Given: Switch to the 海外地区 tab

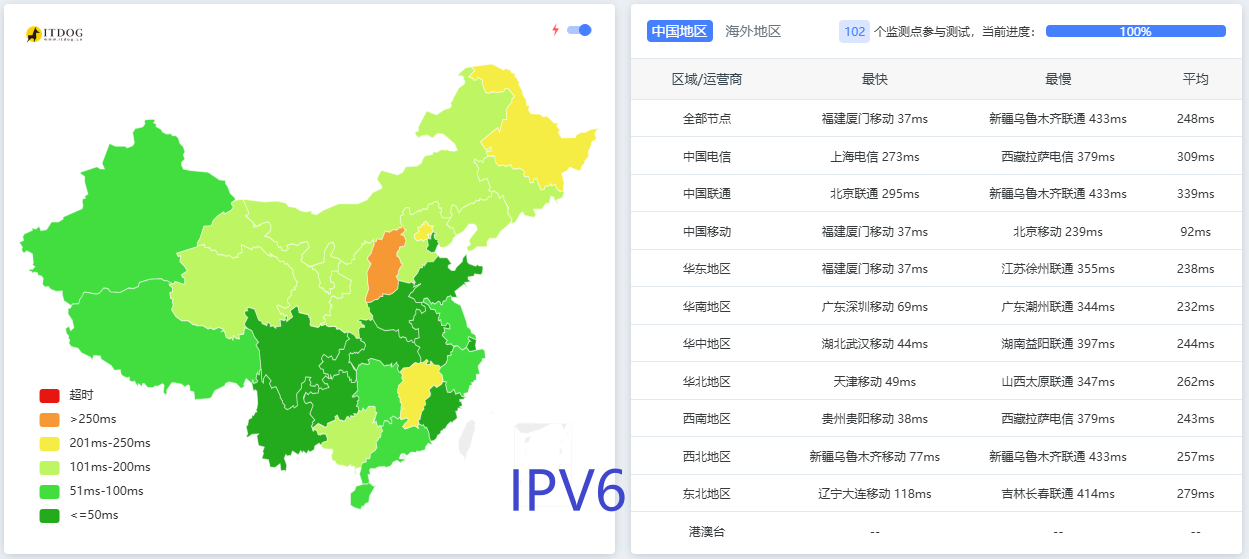Looking at the screenshot, I should (x=753, y=31).
